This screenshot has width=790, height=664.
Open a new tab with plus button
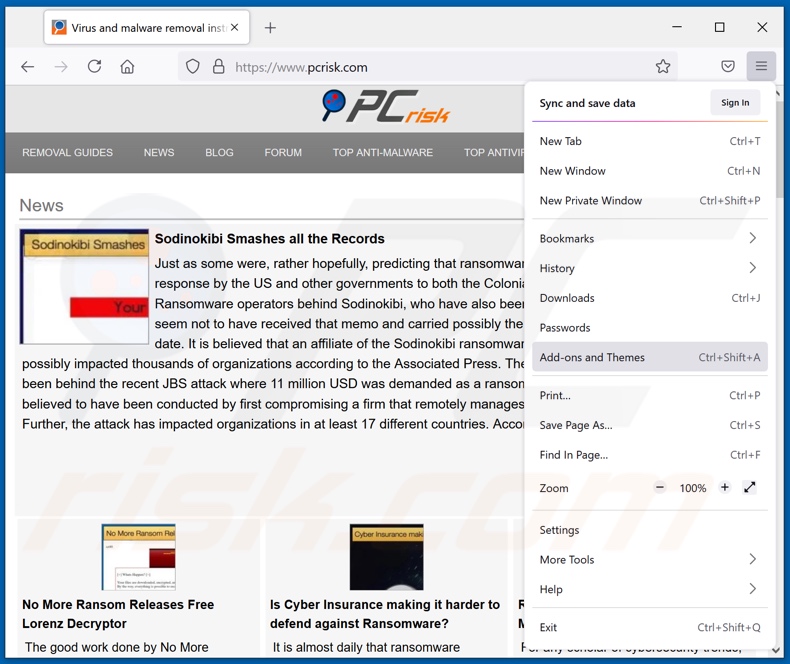pos(270,28)
